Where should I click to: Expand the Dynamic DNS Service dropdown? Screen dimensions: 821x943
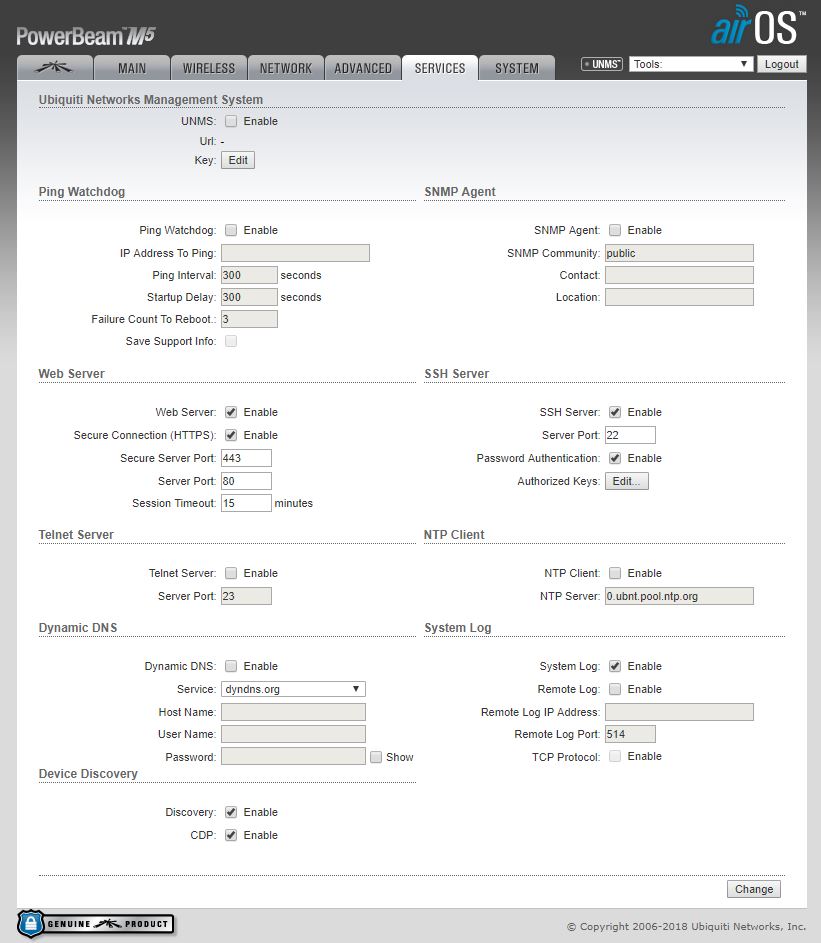coord(293,689)
